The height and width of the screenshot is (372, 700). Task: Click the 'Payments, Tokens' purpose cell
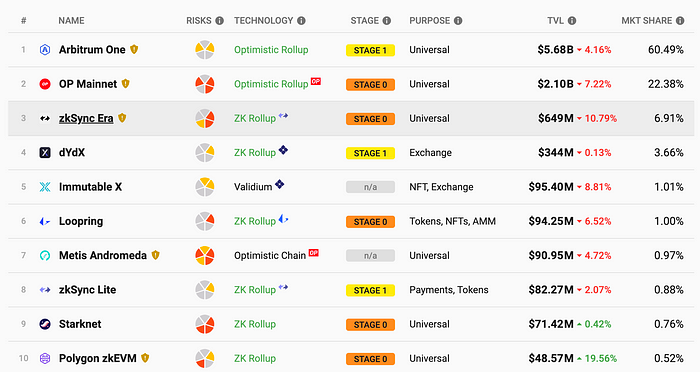[449, 290]
